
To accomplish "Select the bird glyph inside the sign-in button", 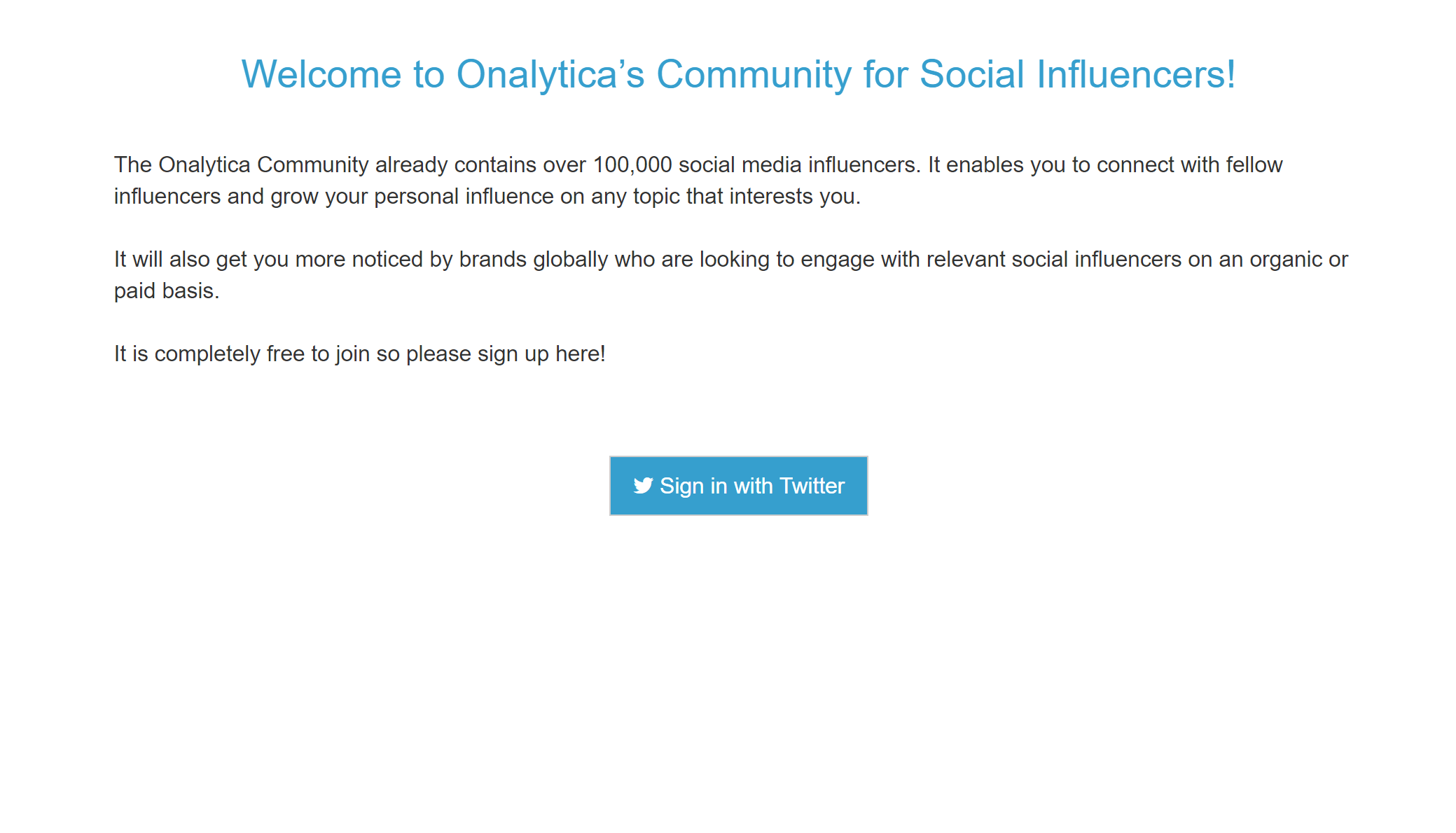I will [642, 485].
